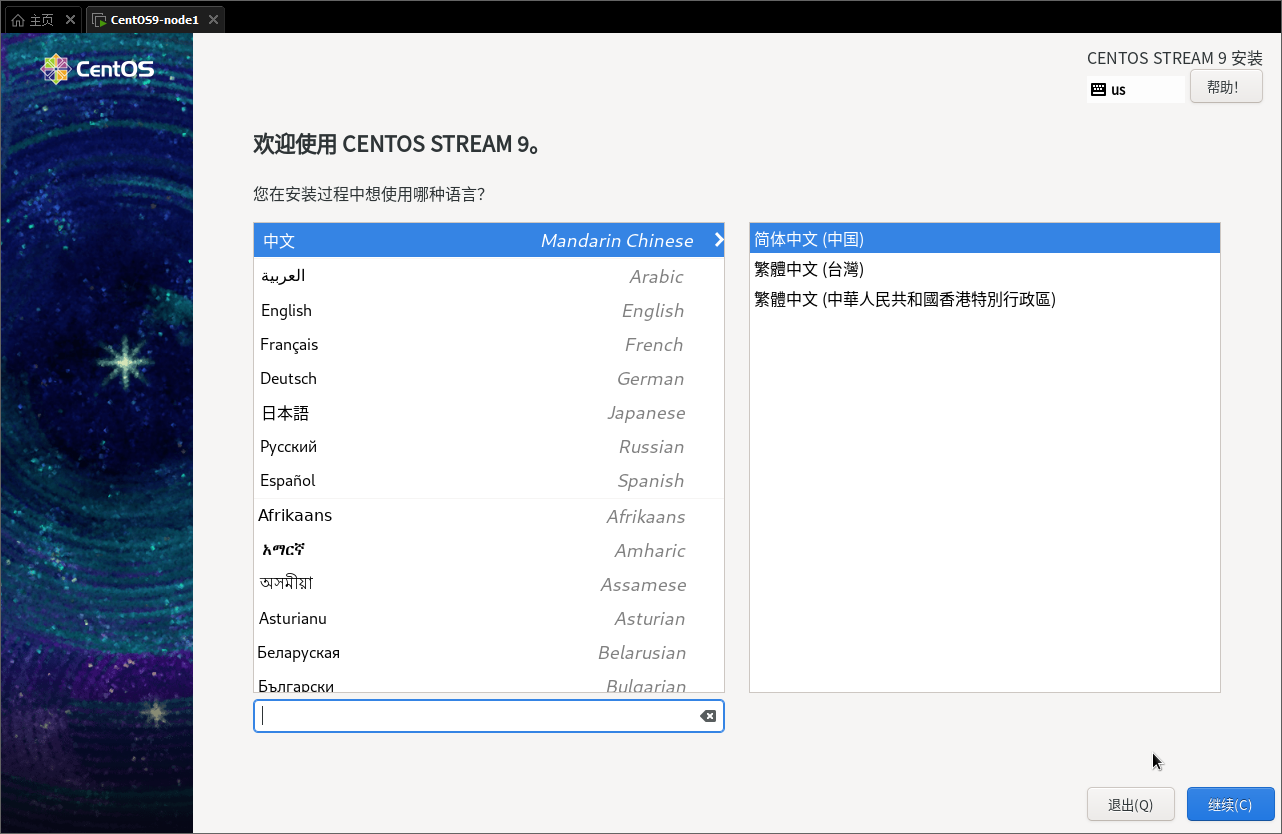Close the CentOS9-node1 tab
Viewport: 1282px width, 834px height.
coord(212,20)
